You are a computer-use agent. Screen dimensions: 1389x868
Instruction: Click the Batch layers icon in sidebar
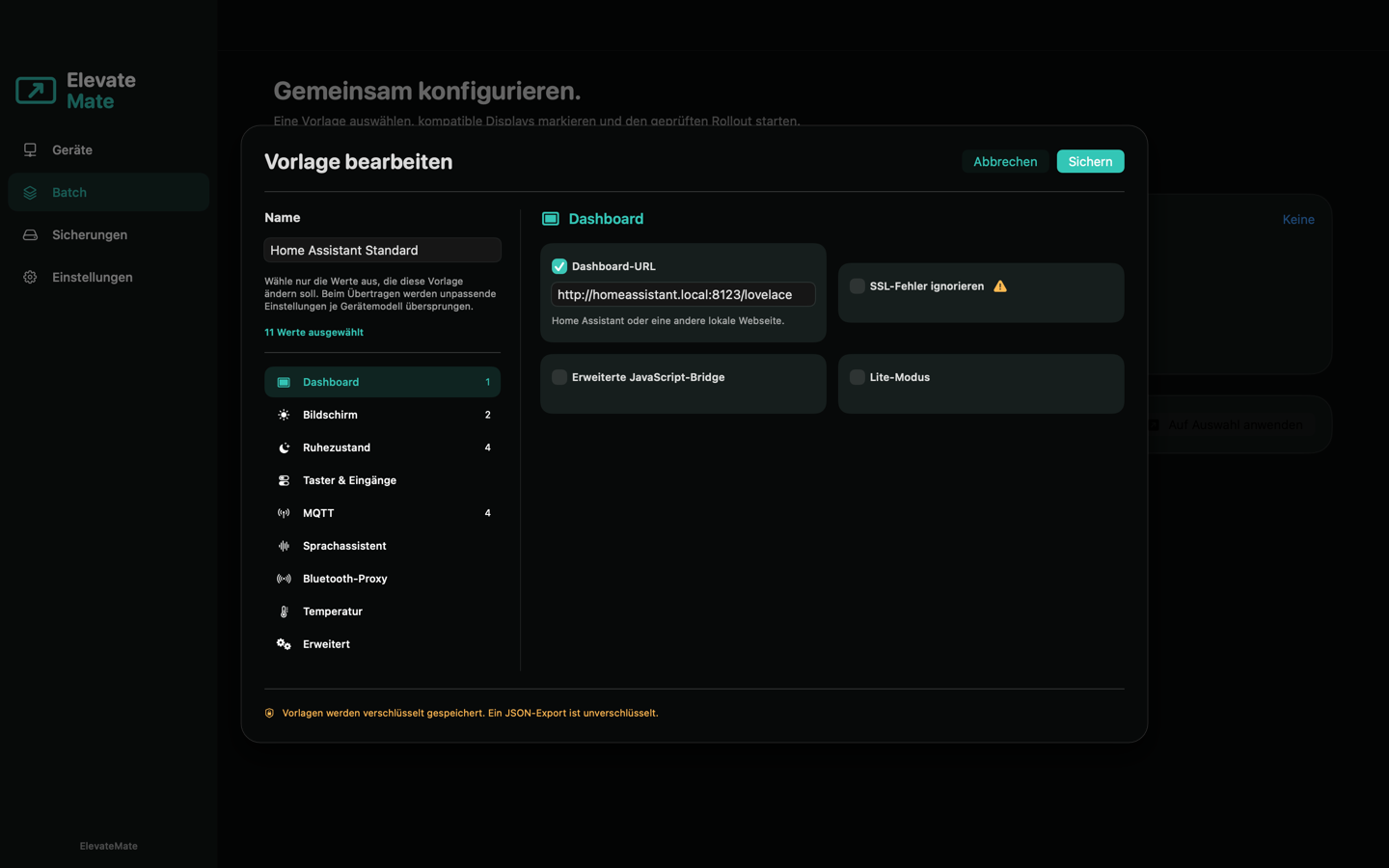pos(30,193)
